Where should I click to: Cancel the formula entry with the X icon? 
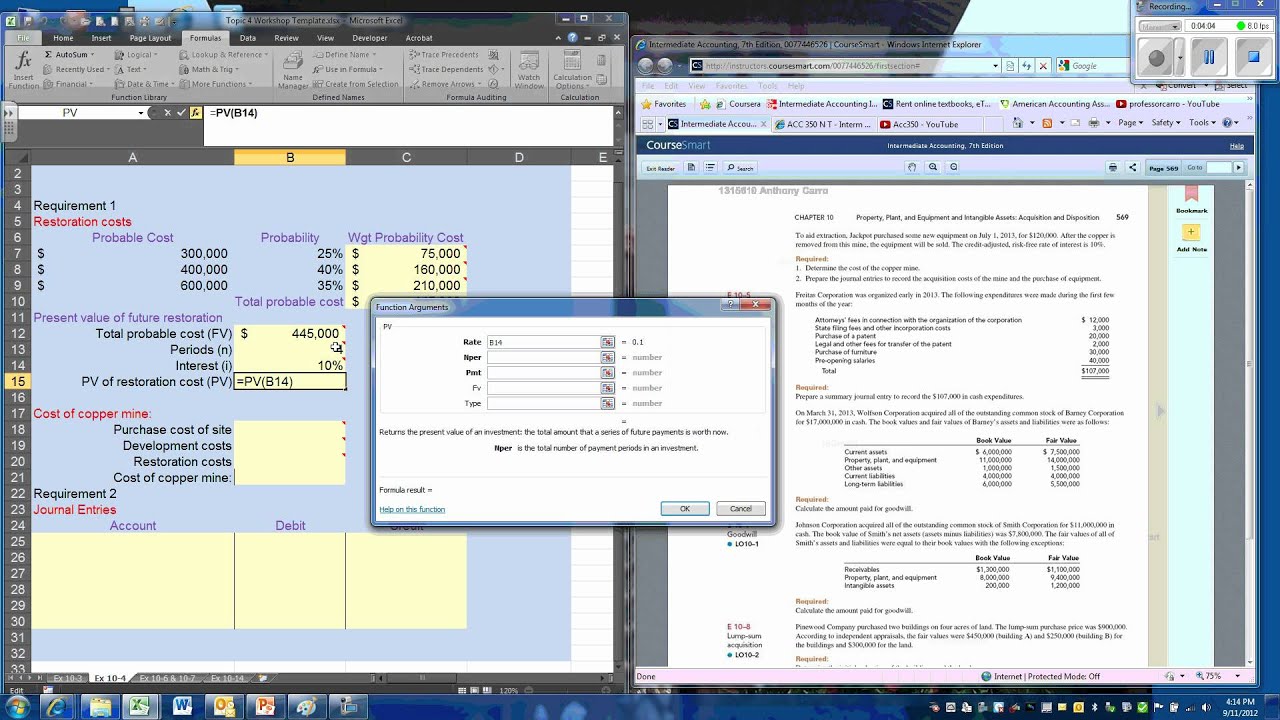click(167, 113)
